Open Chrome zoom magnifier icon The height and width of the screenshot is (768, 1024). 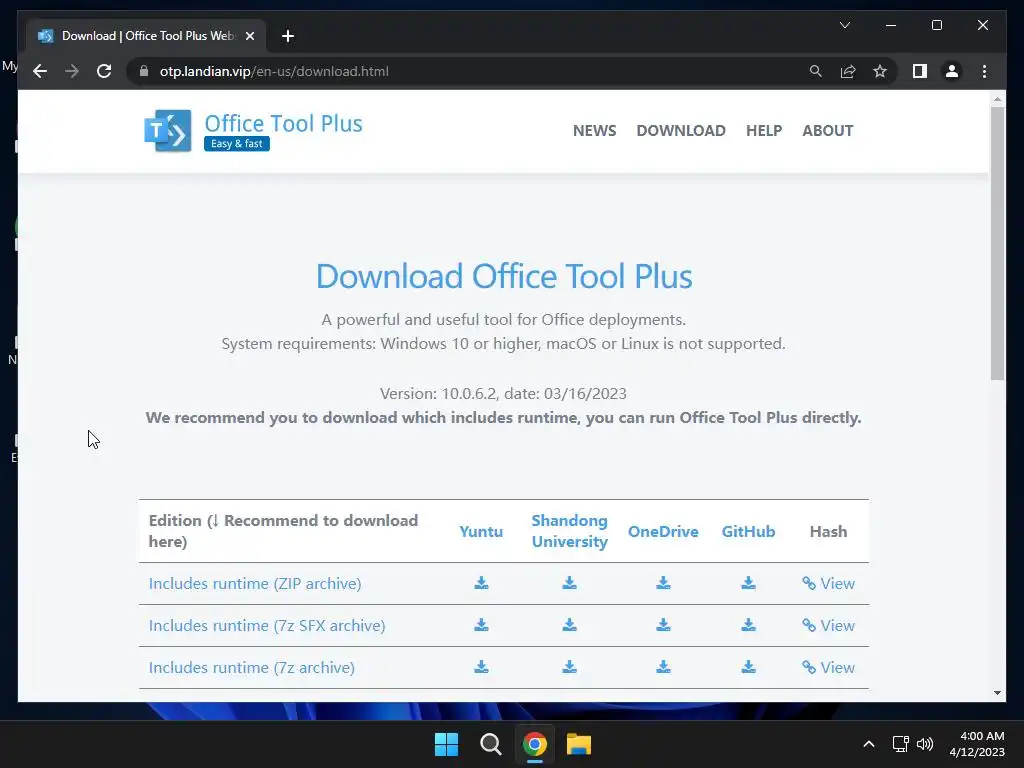click(x=816, y=71)
